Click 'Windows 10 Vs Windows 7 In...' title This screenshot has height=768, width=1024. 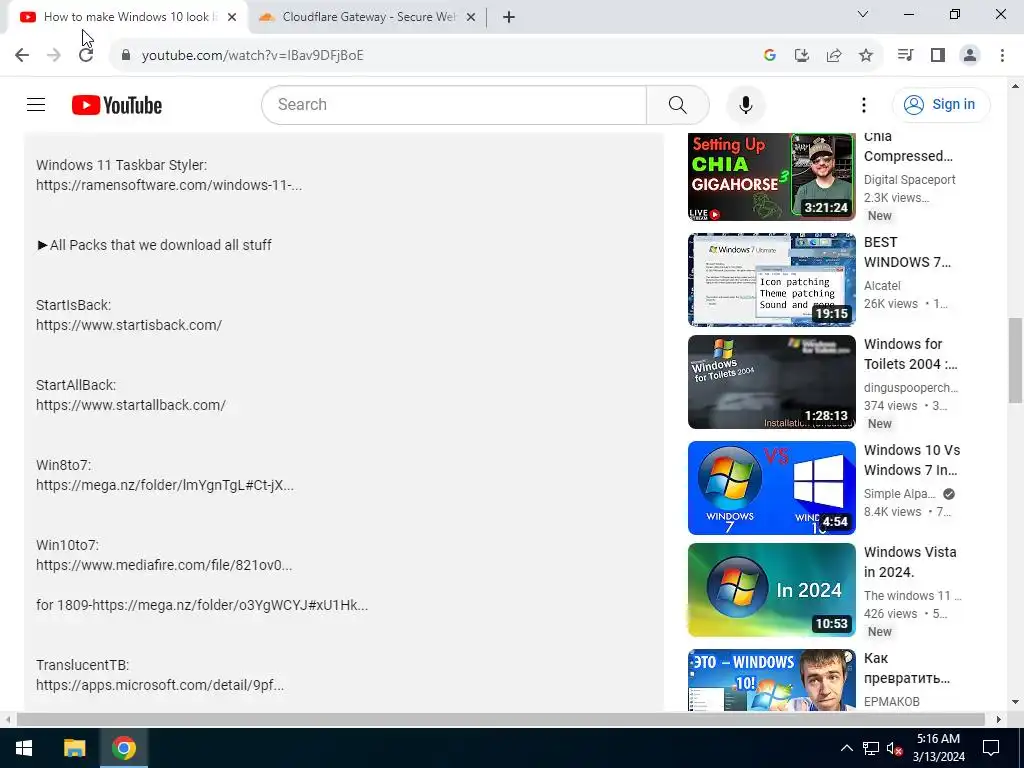tap(912, 460)
